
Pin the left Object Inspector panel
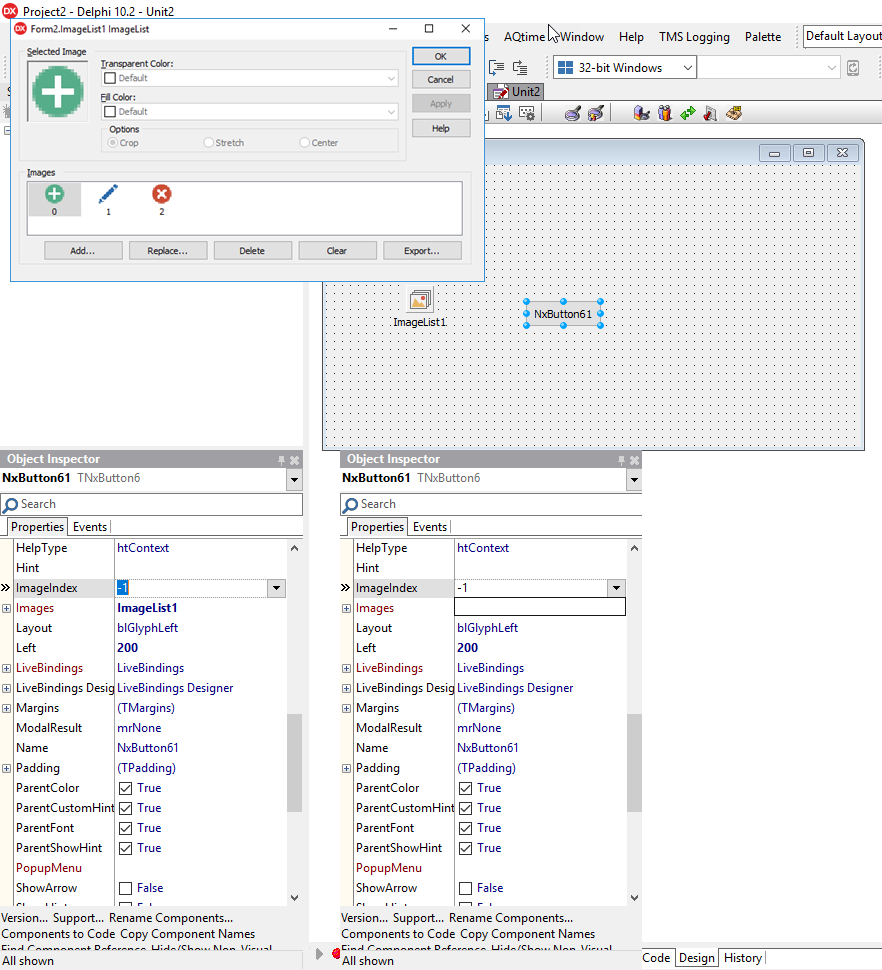(x=281, y=460)
